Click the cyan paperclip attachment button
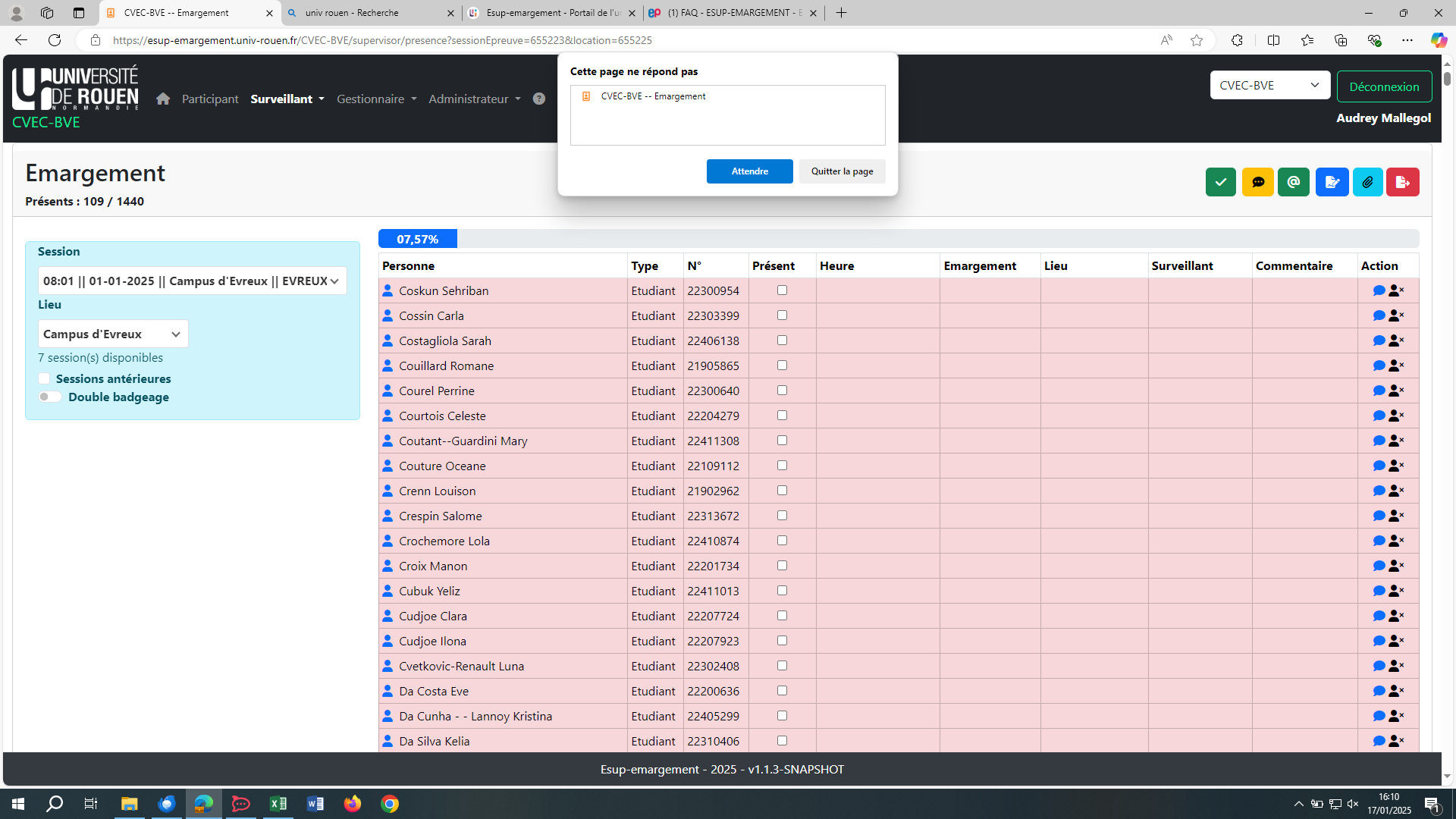The image size is (1456, 819). 1367,182
